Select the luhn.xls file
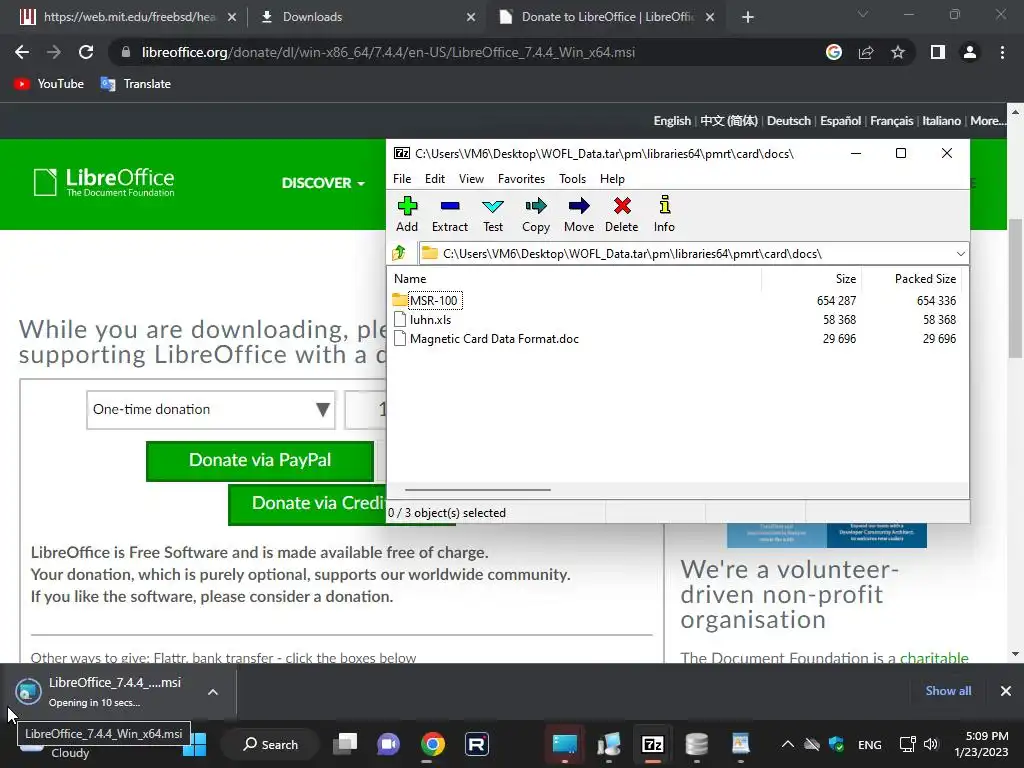 click(x=430, y=319)
